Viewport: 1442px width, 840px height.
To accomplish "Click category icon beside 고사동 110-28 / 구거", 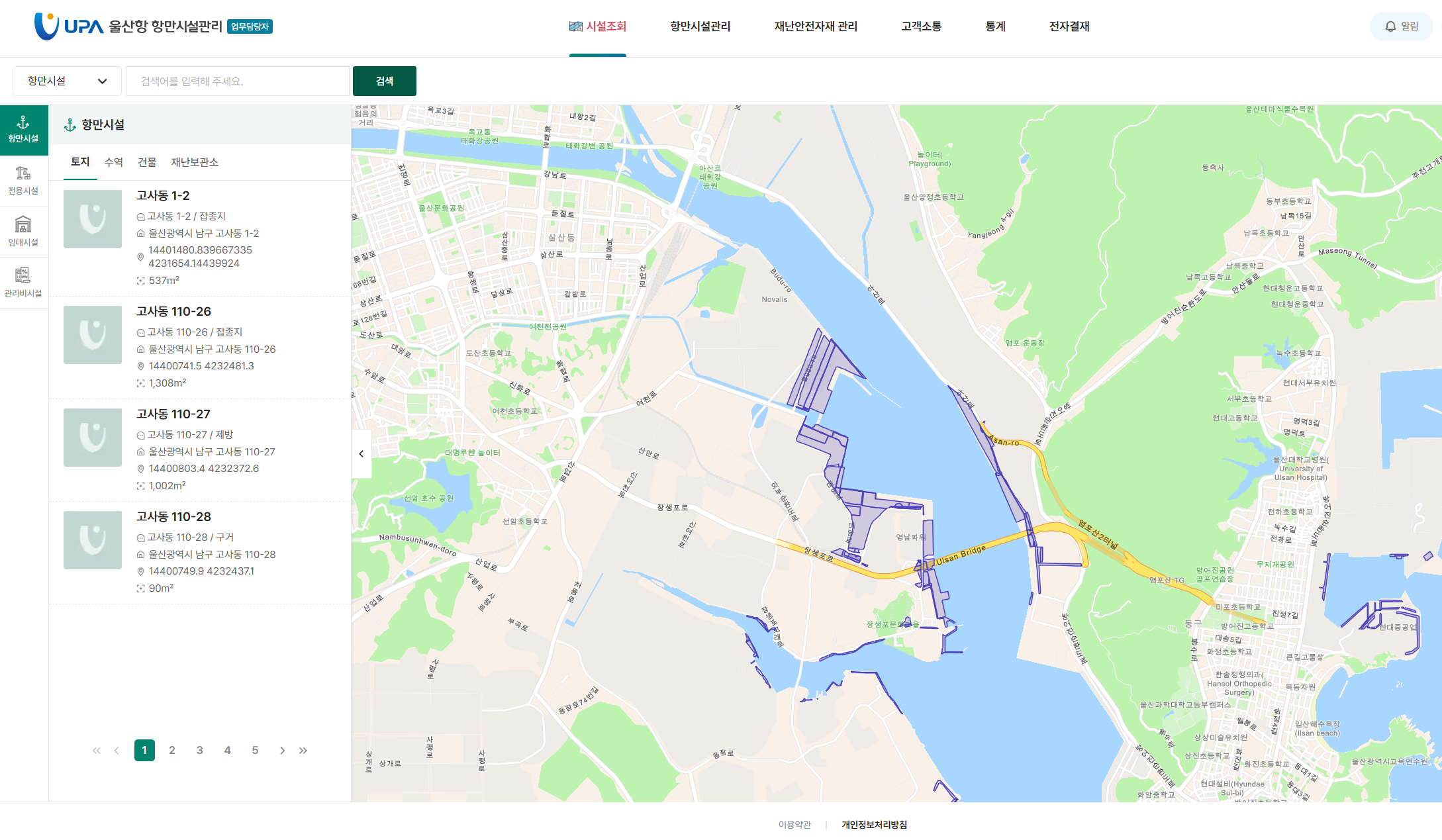I will click(x=140, y=537).
